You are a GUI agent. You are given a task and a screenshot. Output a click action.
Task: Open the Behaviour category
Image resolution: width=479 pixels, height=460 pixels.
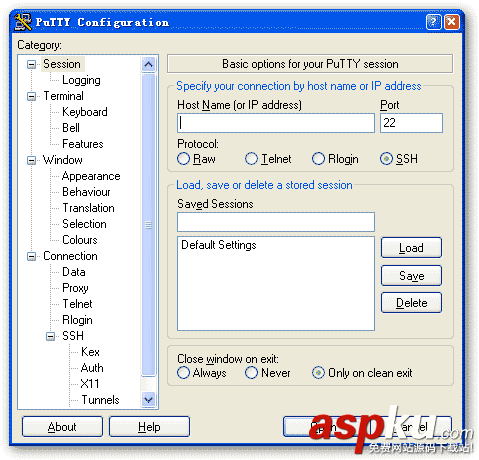pos(86,192)
